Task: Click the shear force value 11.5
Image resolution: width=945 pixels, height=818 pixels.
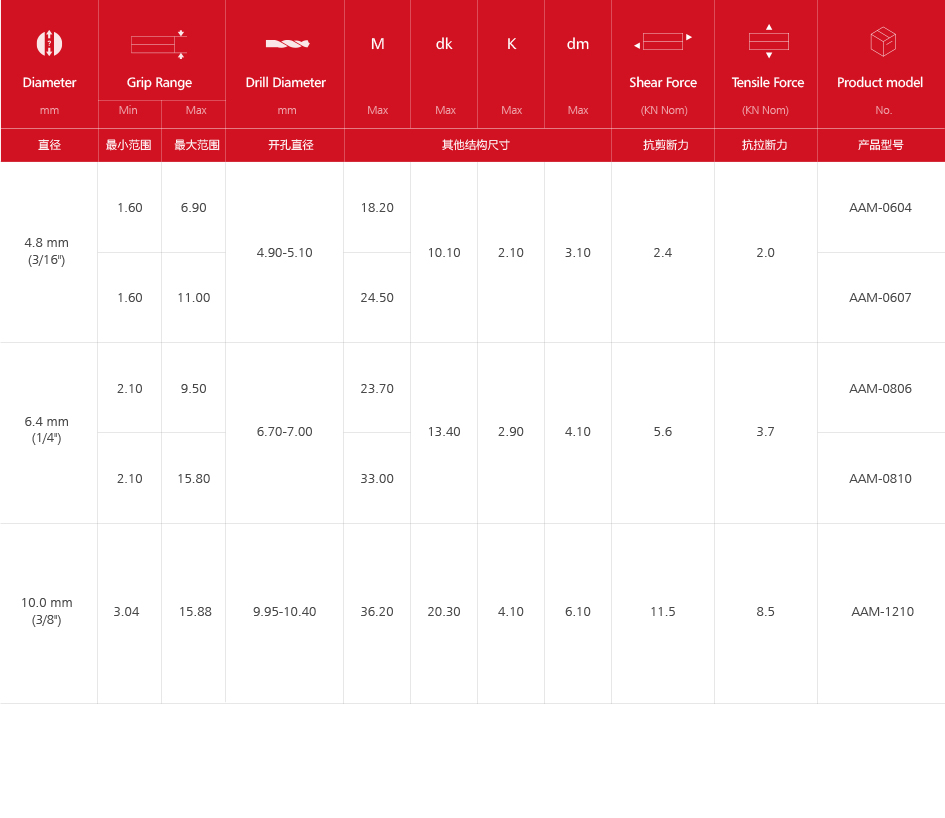Action: point(662,611)
